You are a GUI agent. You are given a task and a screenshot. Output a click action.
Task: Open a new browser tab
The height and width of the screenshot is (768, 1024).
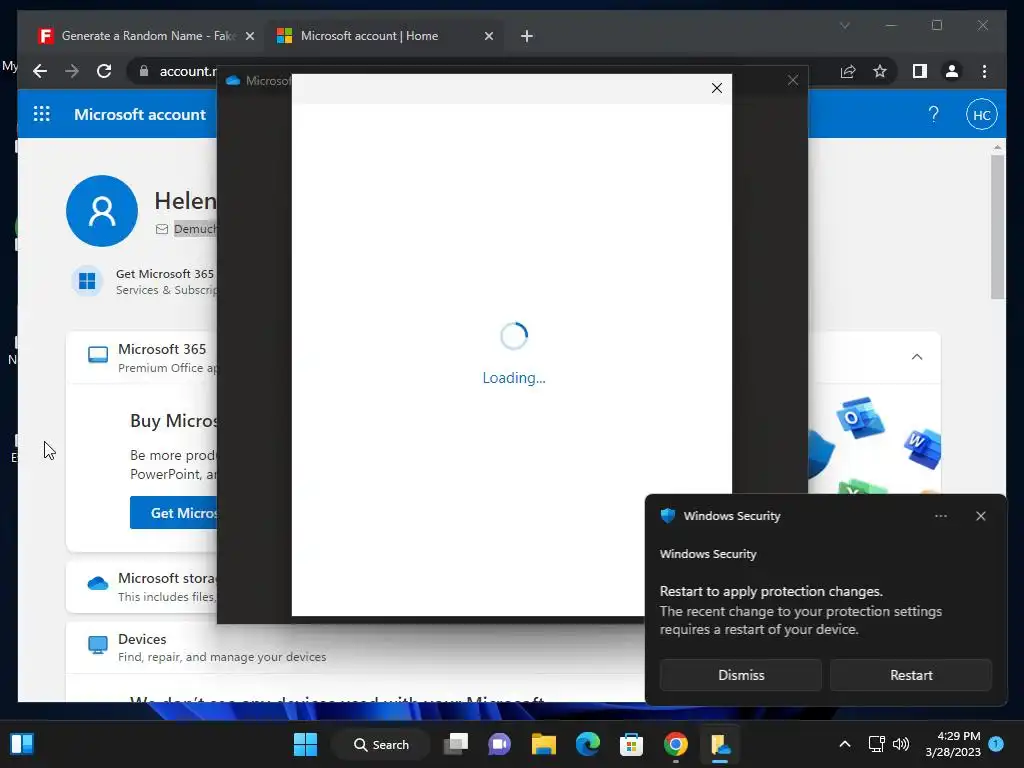pyautogui.click(x=526, y=36)
